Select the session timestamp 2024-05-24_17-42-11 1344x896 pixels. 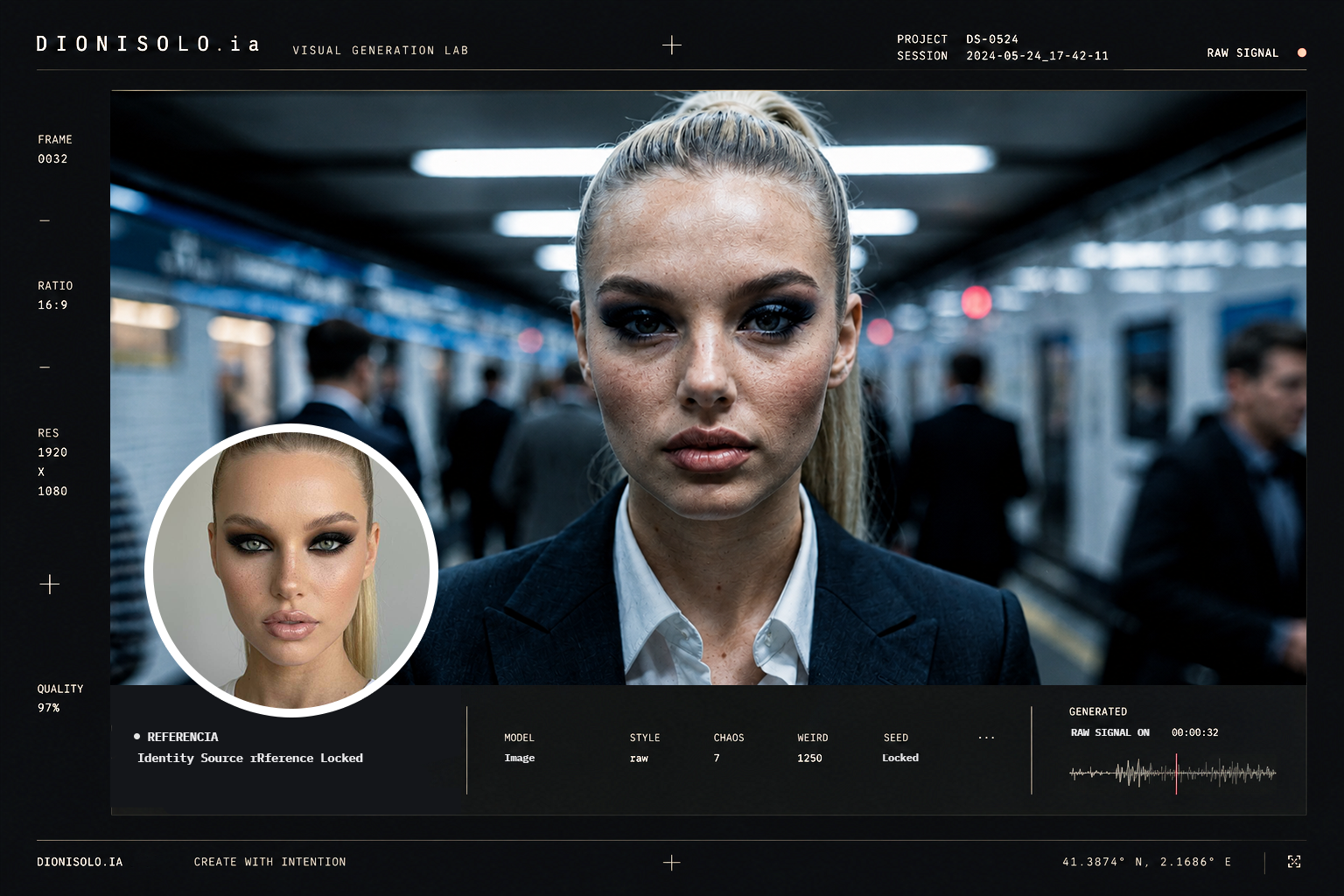pos(1037,56)
